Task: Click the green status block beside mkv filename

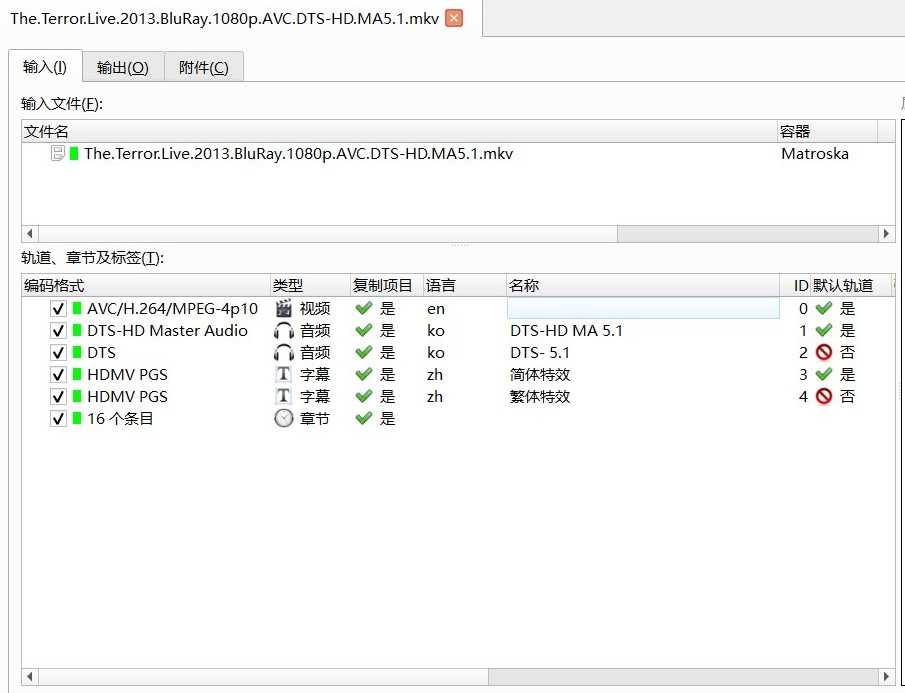Action: 74,153
